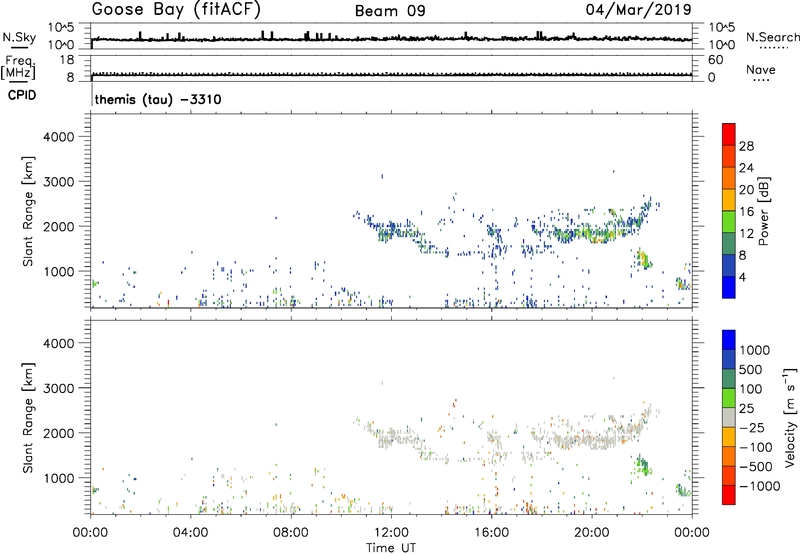Click the '1000' tick on Velocity colorbar
The width and height of the screenshot is (800, 554).
pyautogui.click(x=755, y=350)
